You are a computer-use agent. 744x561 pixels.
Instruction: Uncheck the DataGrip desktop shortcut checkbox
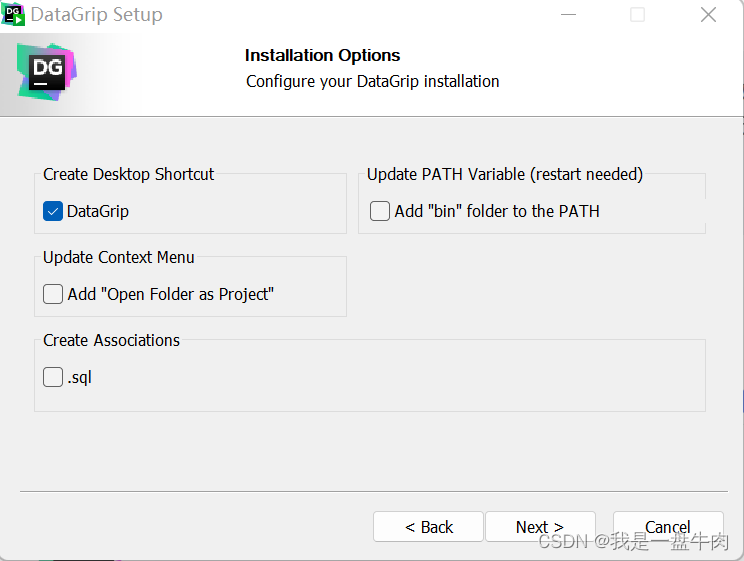(x=53, y=211)
